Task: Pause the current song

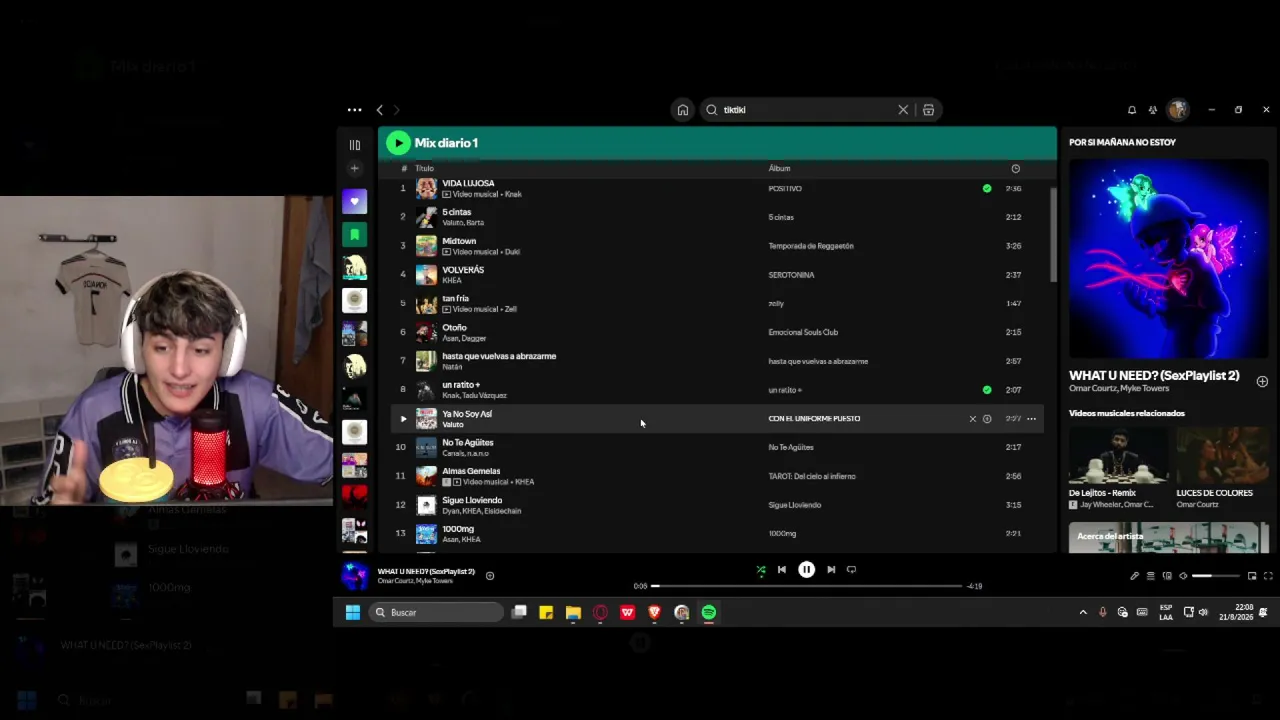Action: click(x=806, y=570)
